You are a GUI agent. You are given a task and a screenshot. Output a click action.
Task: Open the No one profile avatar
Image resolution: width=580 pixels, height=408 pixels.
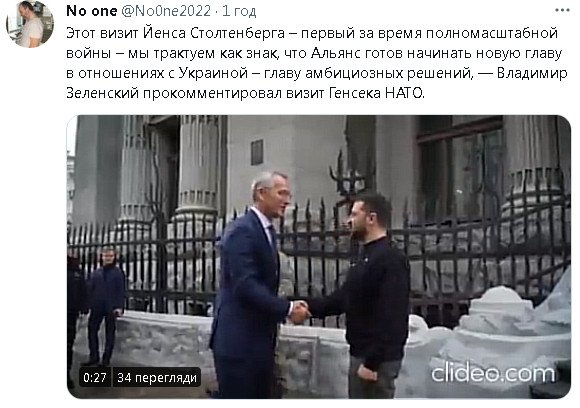tap(30, 24)
